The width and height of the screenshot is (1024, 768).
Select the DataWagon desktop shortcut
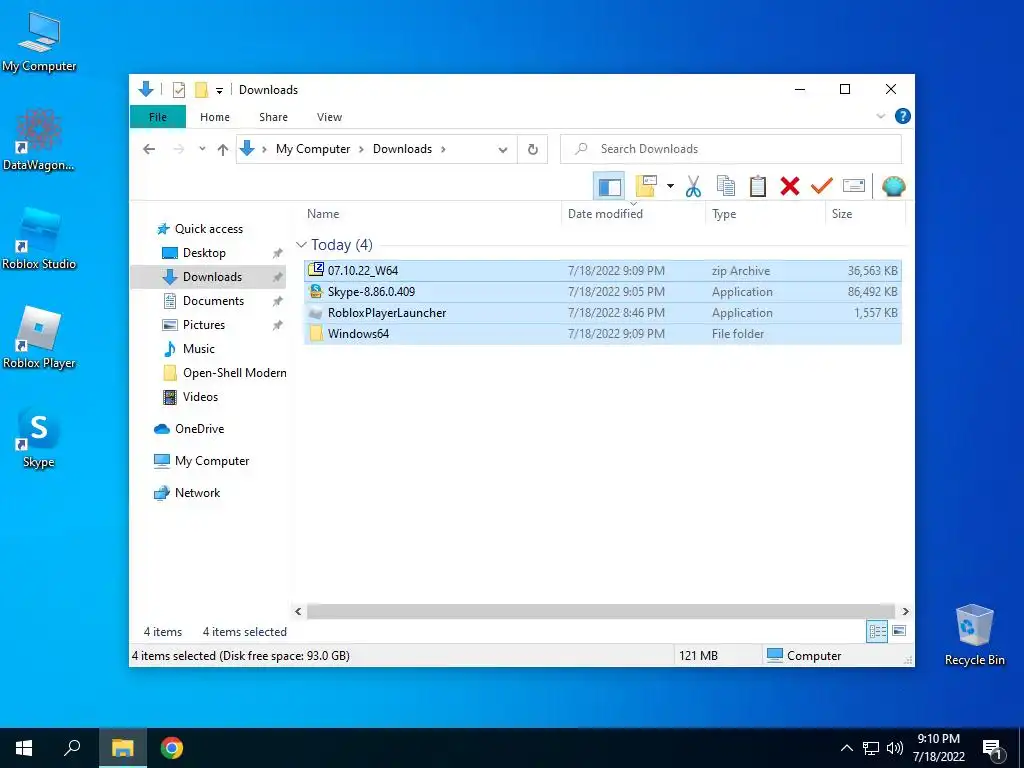click(39, 140)
